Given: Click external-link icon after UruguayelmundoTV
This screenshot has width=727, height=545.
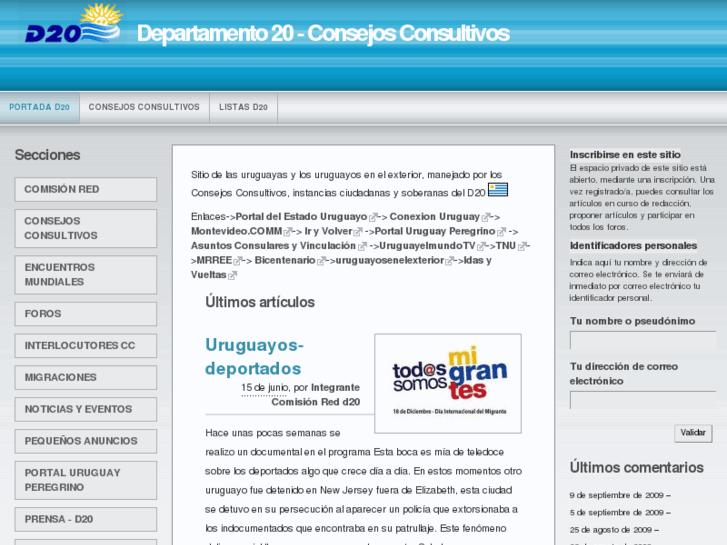Looking at the screenshot, I should click(x=481, y=246).
